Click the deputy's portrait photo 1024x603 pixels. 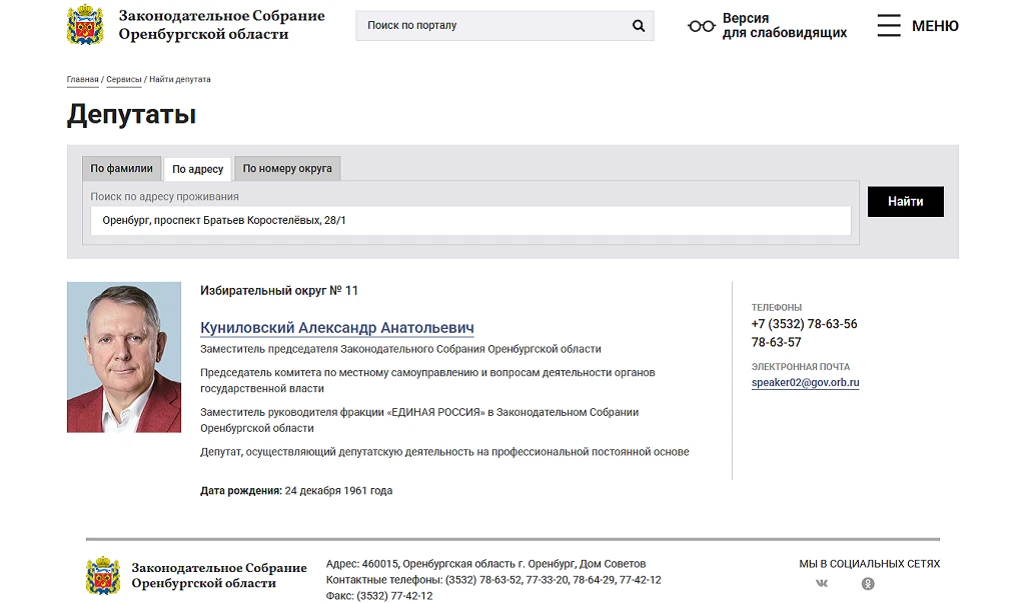(x=123, y=357)
